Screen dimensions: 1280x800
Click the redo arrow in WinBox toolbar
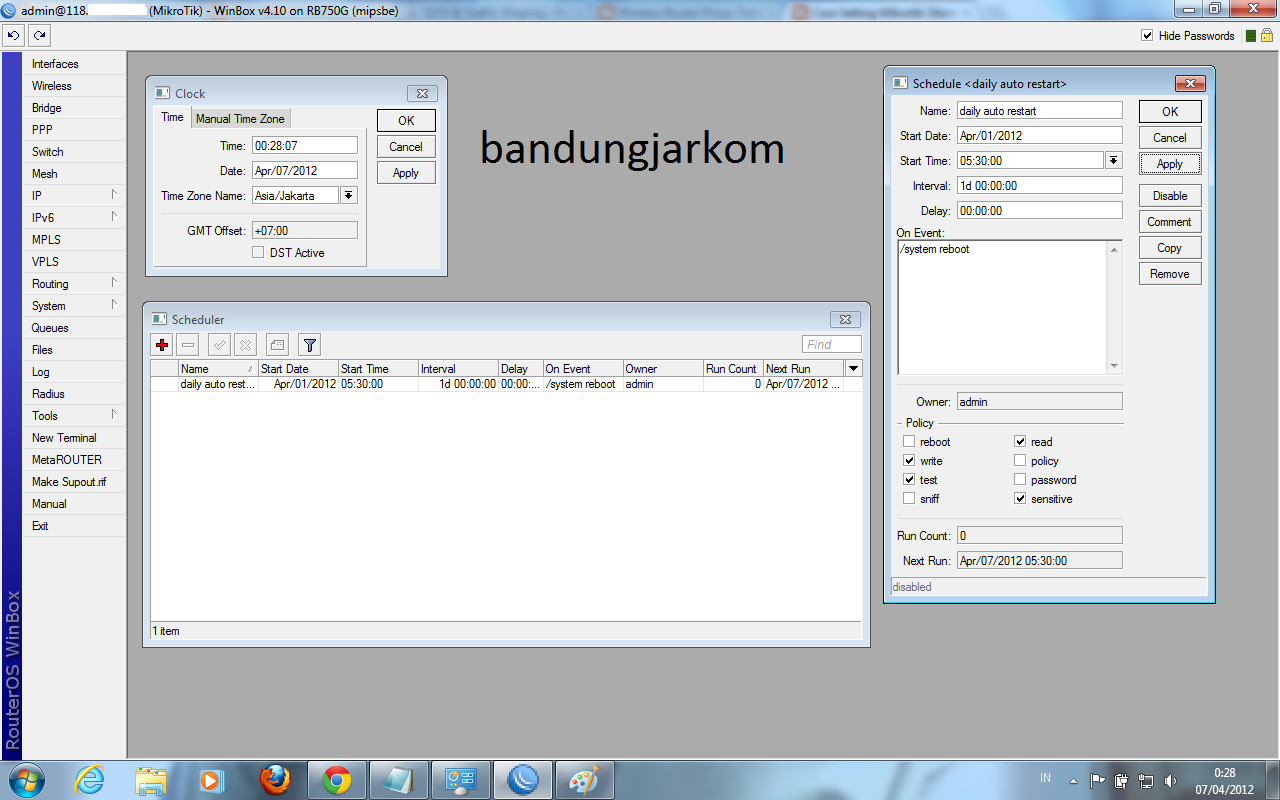39,35
